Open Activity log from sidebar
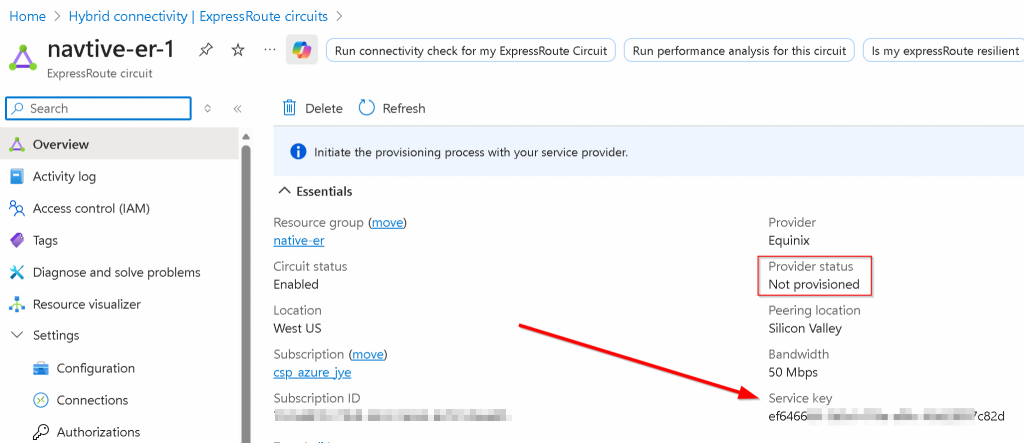 click(x=64, y=176)
